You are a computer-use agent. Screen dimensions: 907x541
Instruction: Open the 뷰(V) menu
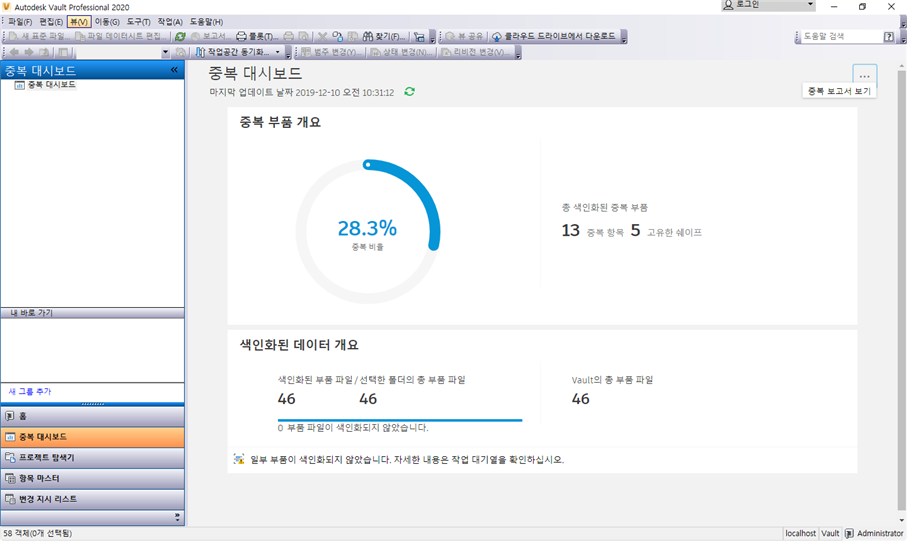pos(79,22)
